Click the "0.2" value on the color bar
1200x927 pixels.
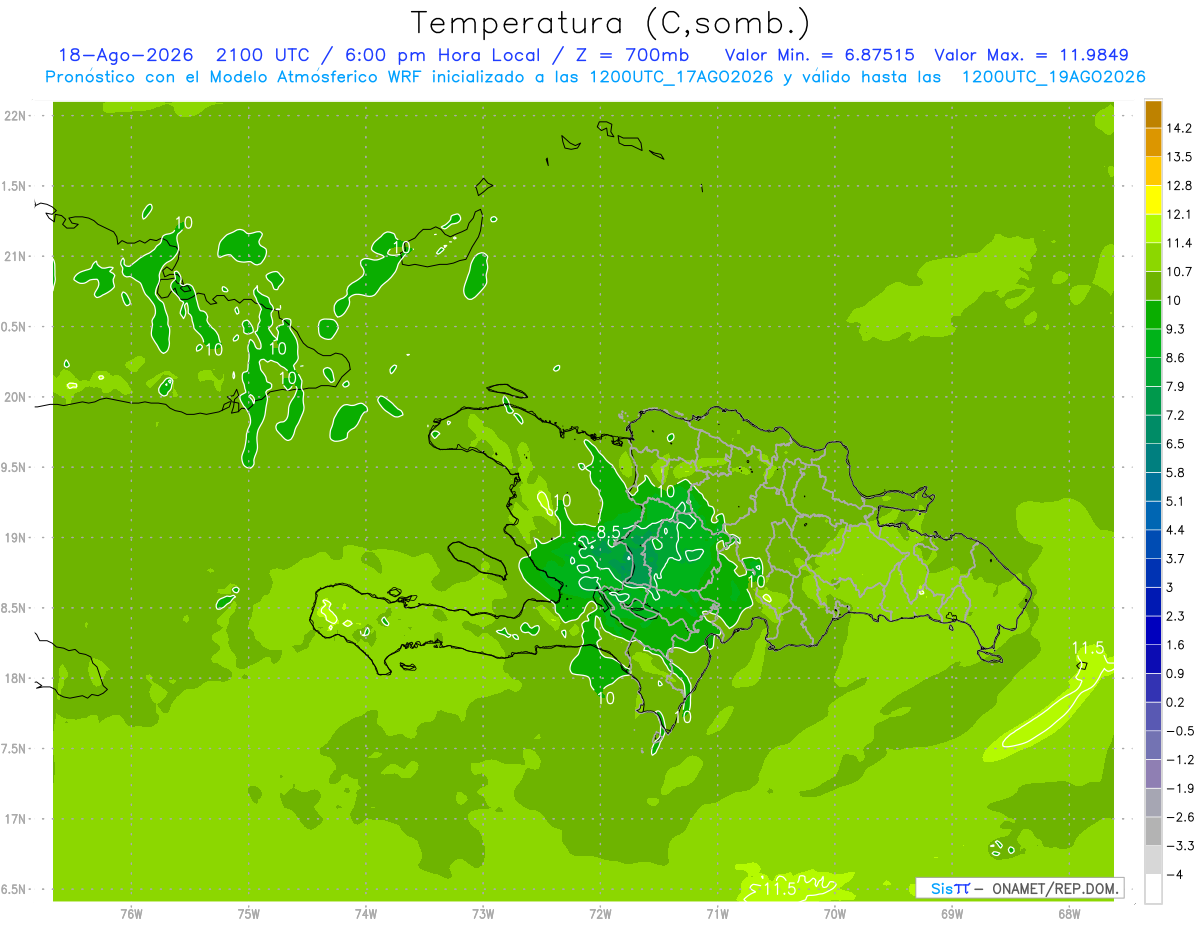pyautogui.click(x=1175, y=701)
